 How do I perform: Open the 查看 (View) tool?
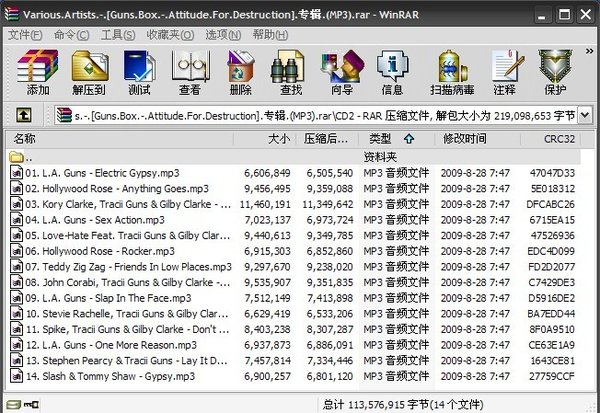190,72
